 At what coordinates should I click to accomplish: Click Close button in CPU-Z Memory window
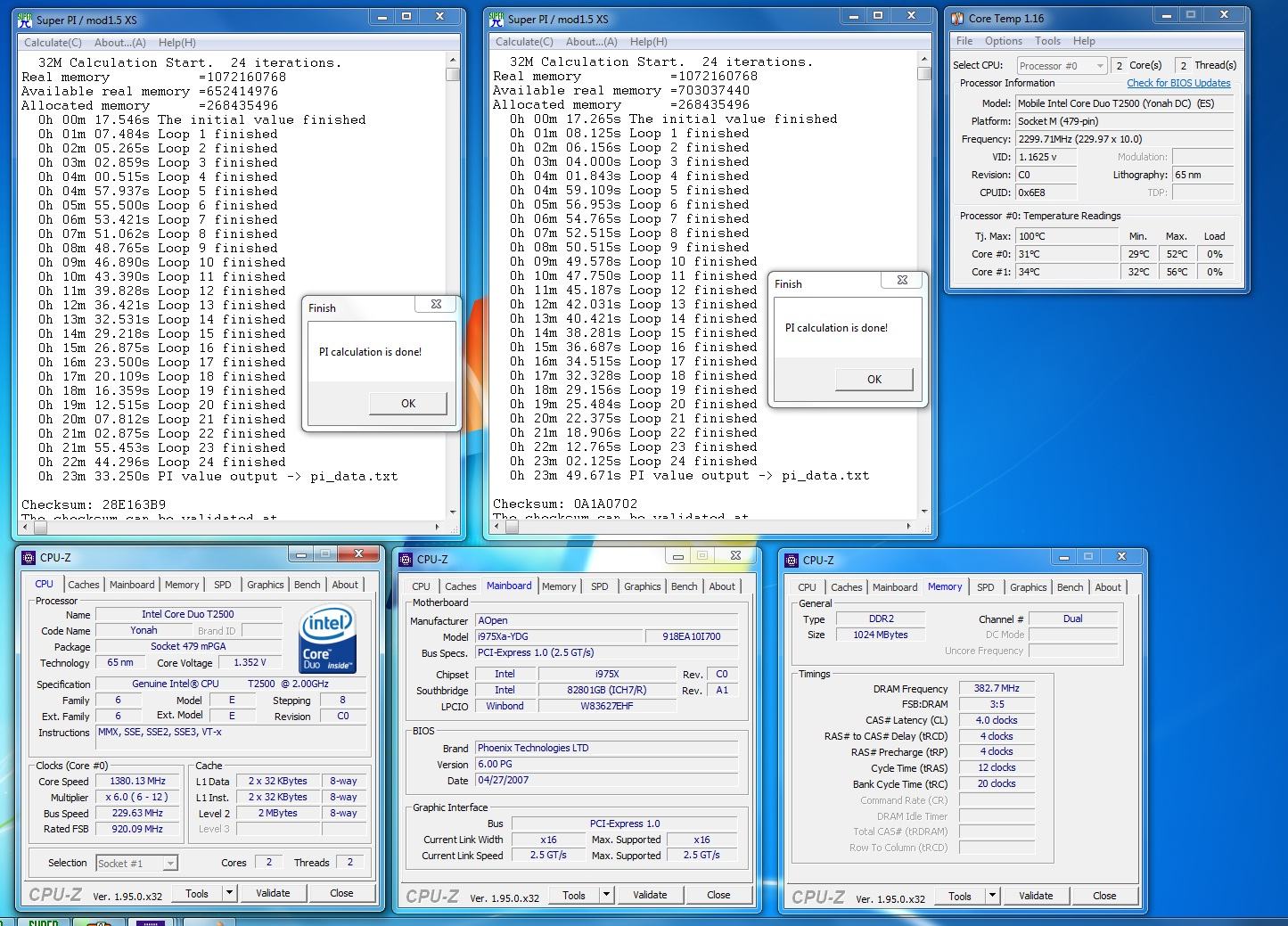click(1104, 896)
